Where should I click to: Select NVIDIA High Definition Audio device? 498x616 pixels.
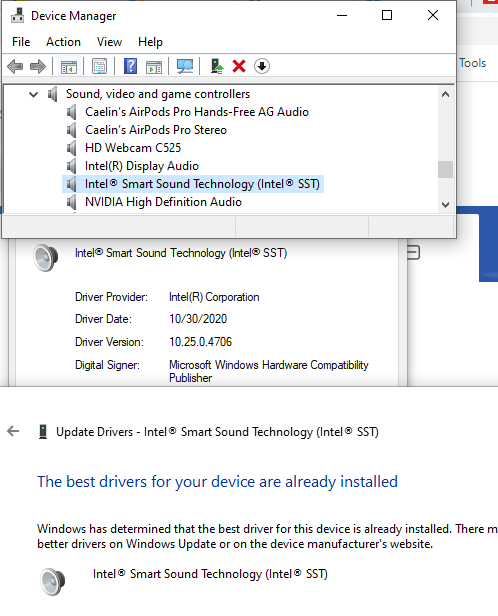click(x=163, y=202)
